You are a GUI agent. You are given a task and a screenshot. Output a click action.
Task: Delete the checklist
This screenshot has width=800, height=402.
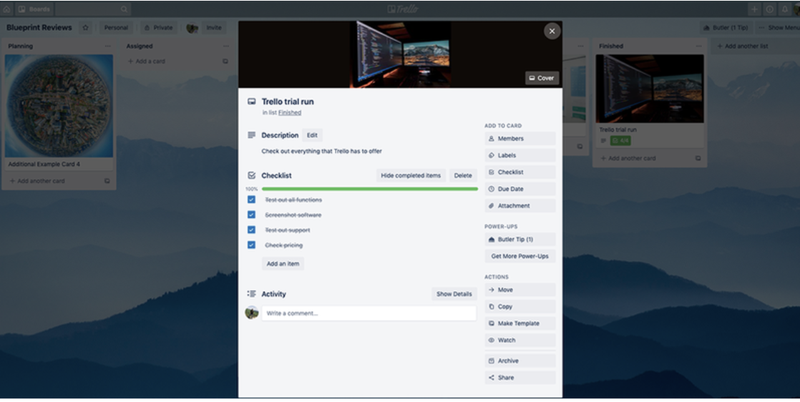(x=463, y=175)
